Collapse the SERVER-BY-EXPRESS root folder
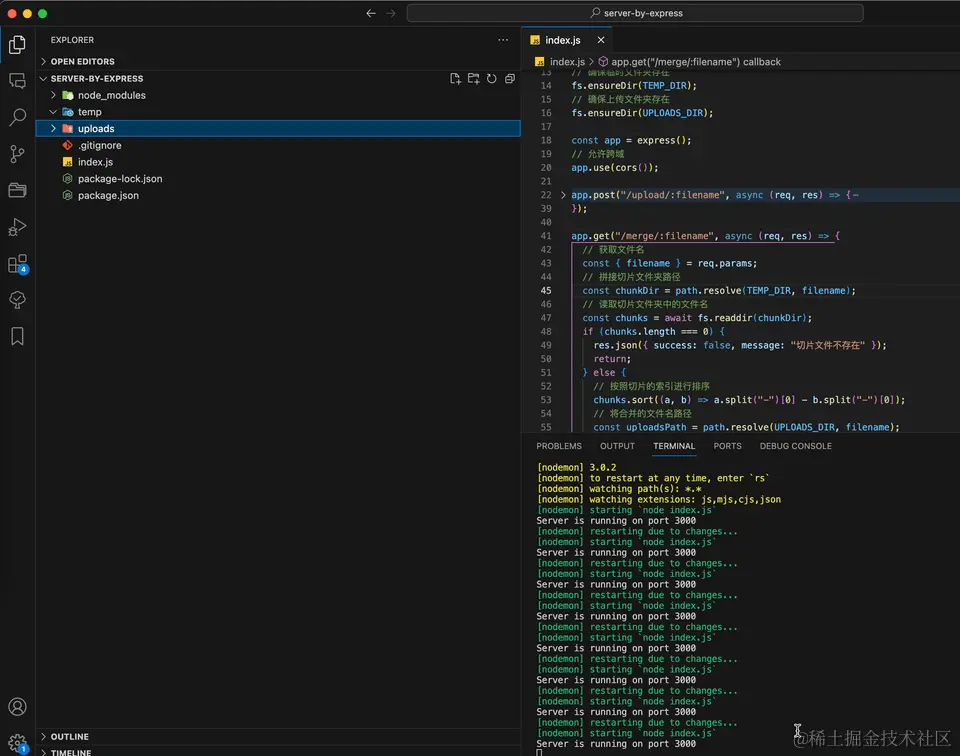This screenshot has width=960, height=756. 43,78
